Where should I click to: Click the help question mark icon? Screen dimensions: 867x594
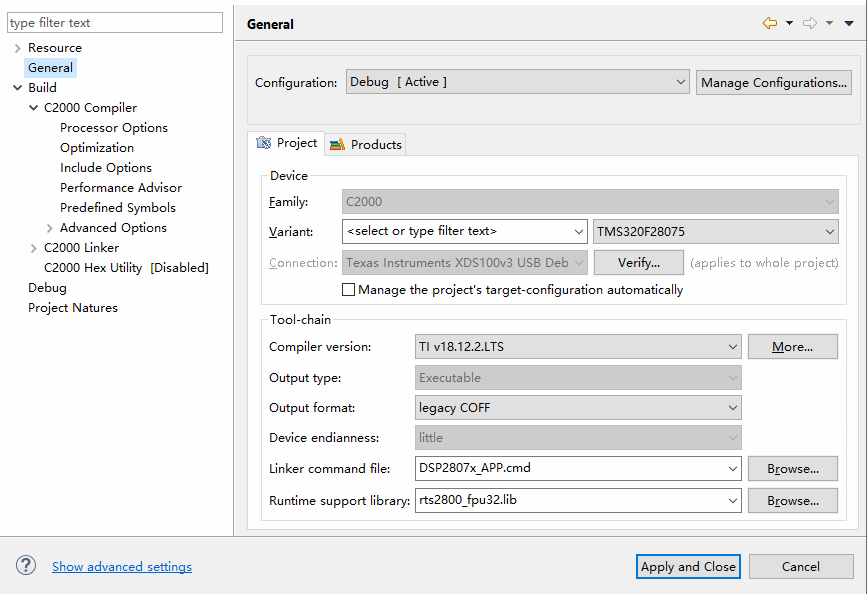(26, 566)
